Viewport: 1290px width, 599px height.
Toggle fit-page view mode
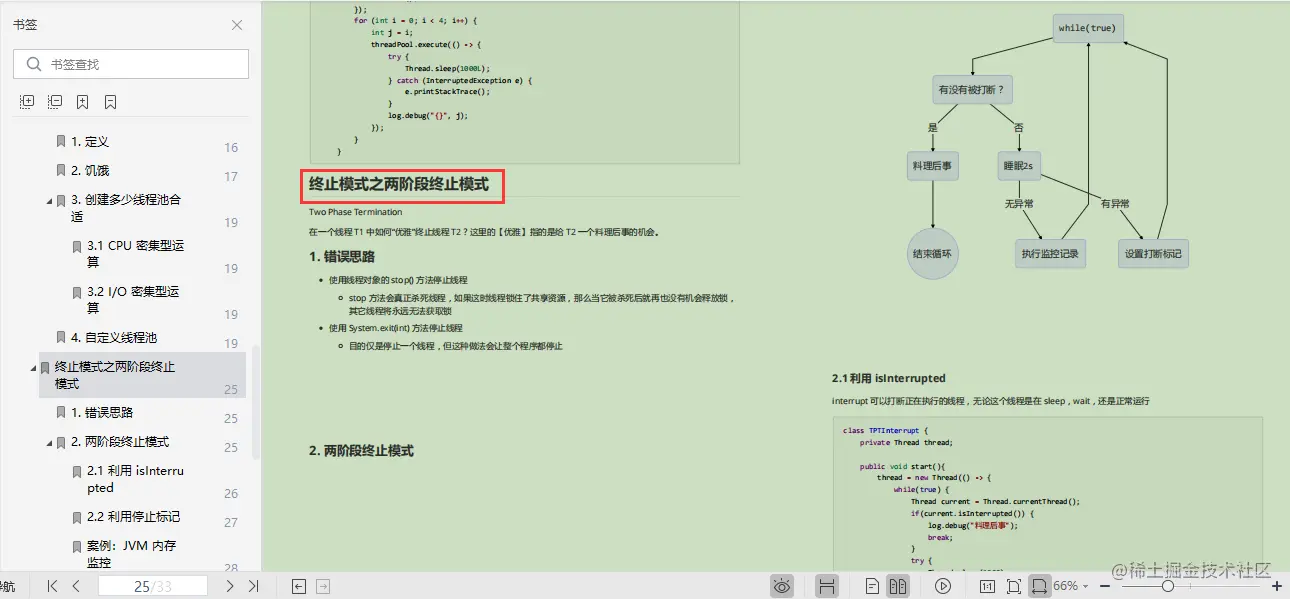(1014, 585)
